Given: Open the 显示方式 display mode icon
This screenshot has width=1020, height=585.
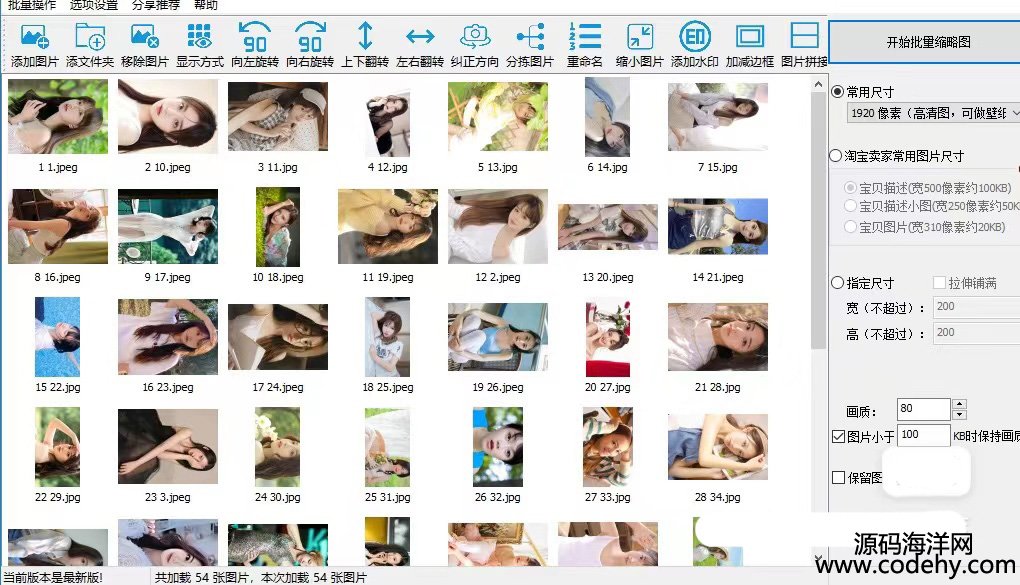Looking at the screenshot, I should (x=199, y=36).
